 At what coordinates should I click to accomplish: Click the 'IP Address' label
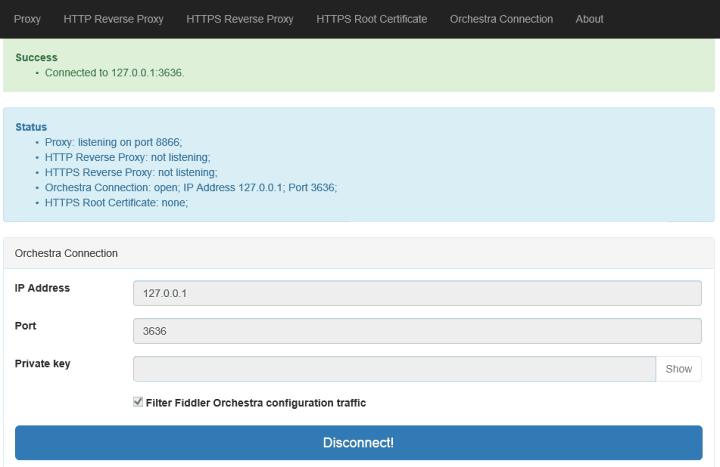(x=42, y=288)
